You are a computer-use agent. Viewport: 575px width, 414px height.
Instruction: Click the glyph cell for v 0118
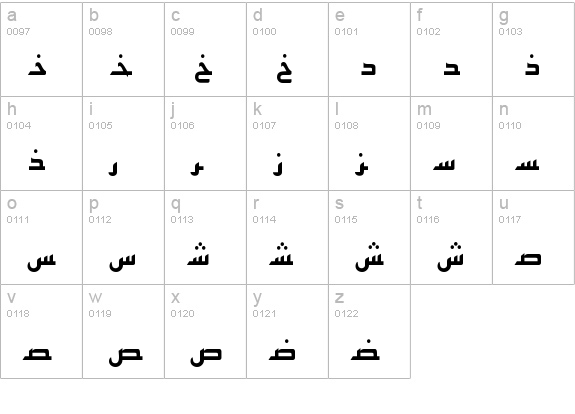click(41, 331)
